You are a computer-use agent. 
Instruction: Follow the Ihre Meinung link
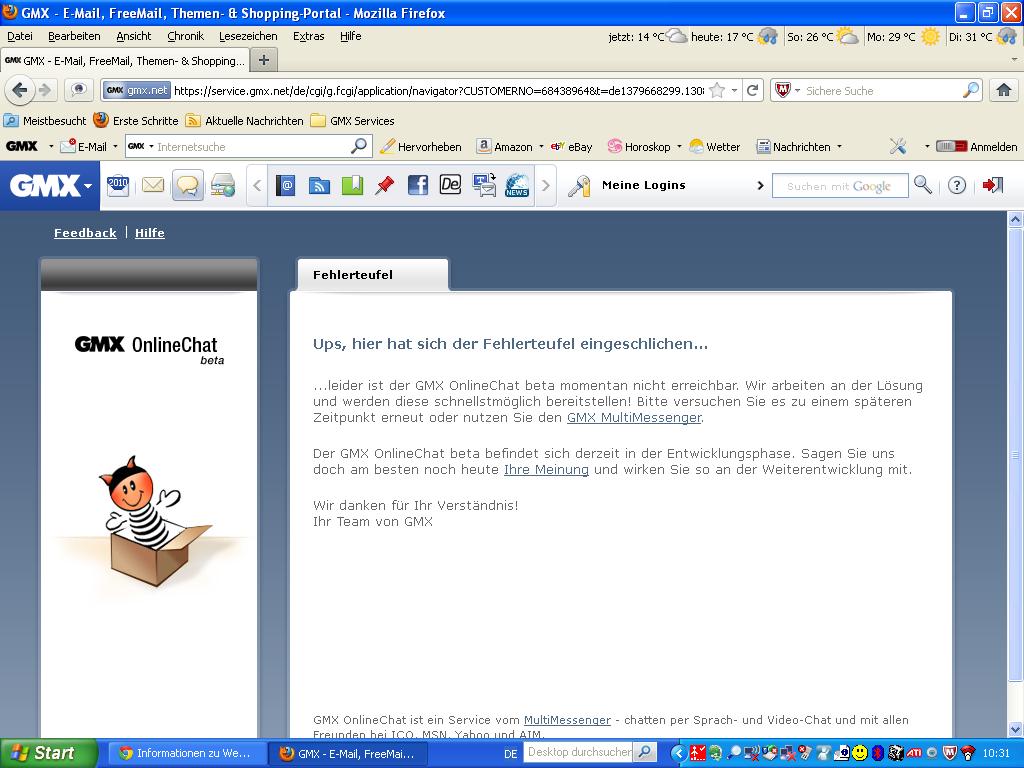click(x=546, y=470)
